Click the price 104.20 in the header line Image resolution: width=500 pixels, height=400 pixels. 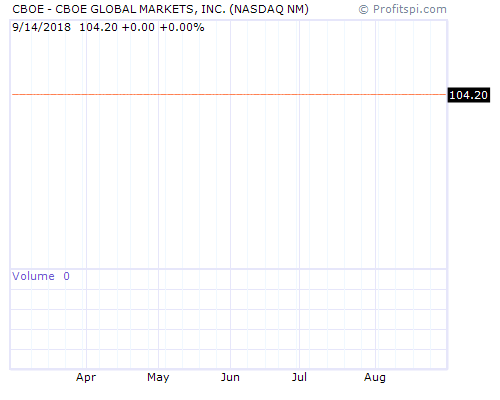click(x=98, y=27)
